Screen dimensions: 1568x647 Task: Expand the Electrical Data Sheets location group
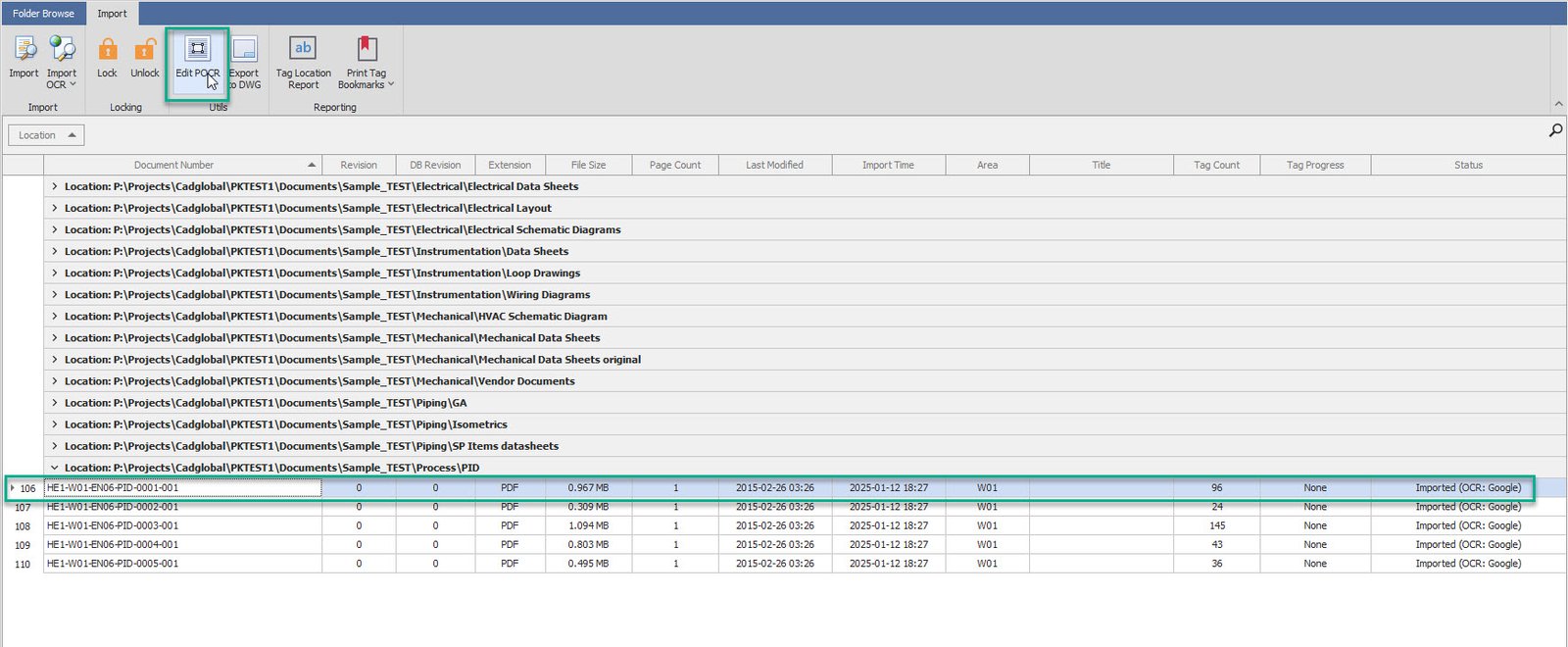[54, 186]
